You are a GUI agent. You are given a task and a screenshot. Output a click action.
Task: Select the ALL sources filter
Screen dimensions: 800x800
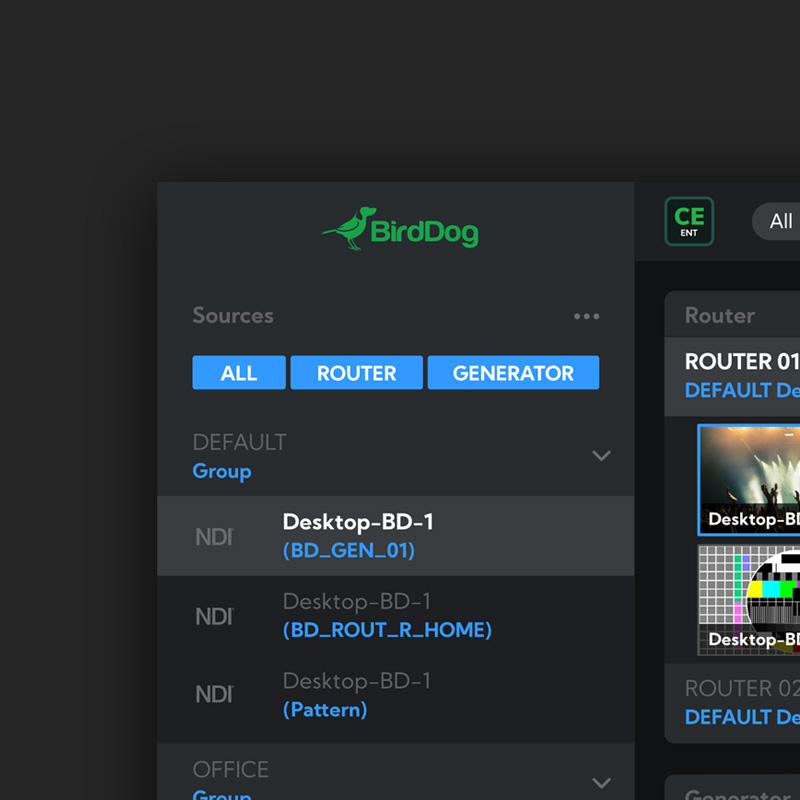(239, 372)
